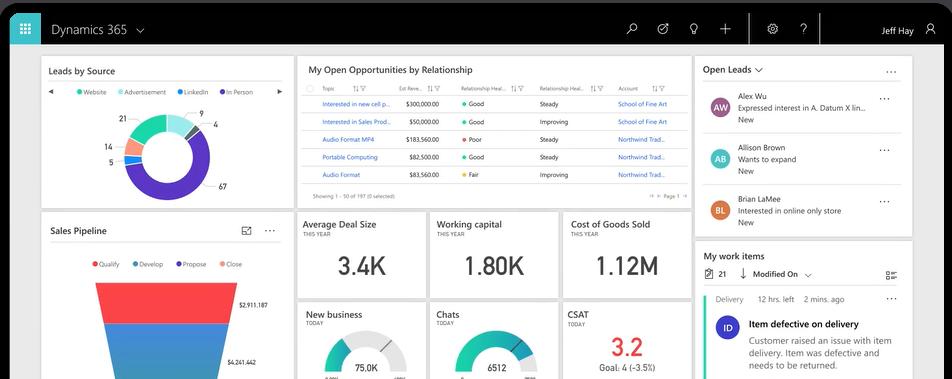Sort the Account column

654,89
